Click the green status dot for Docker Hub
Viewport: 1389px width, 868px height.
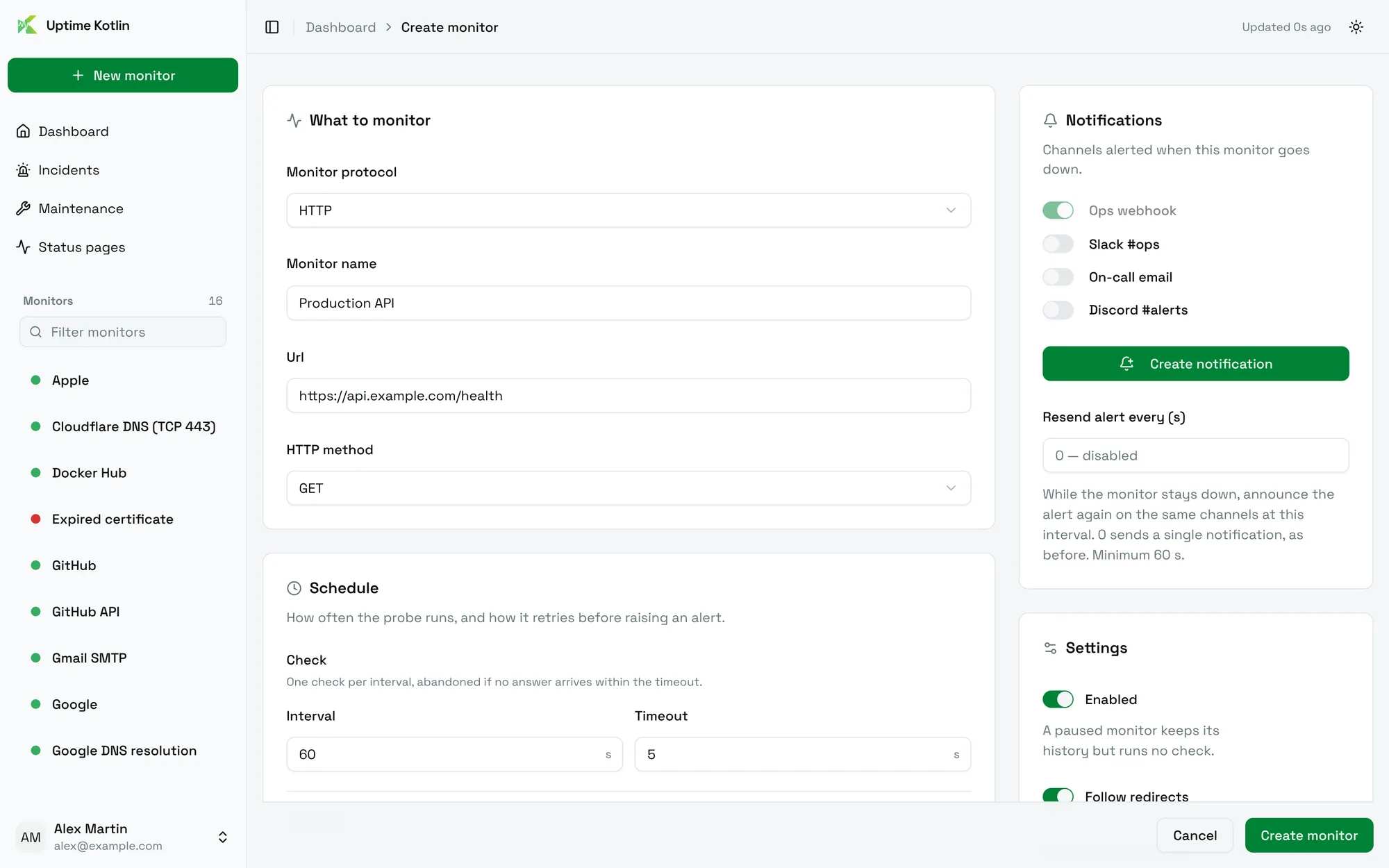(35, 472)
